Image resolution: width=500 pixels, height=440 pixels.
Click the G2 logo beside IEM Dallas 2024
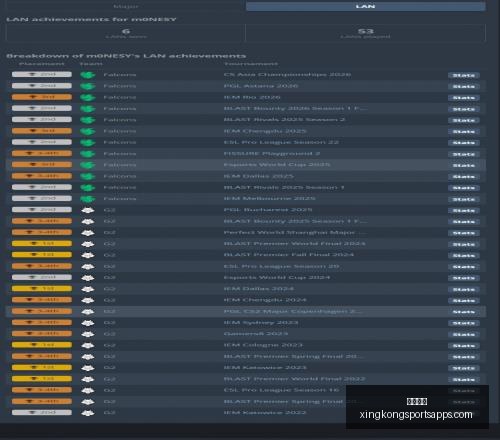[x=88, y=289]
